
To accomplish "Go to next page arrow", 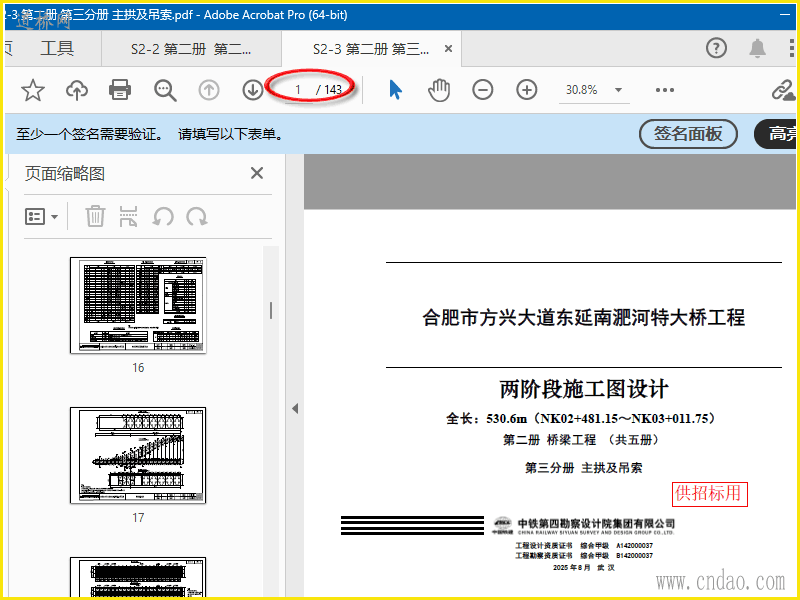I will [x=253, y=90].
